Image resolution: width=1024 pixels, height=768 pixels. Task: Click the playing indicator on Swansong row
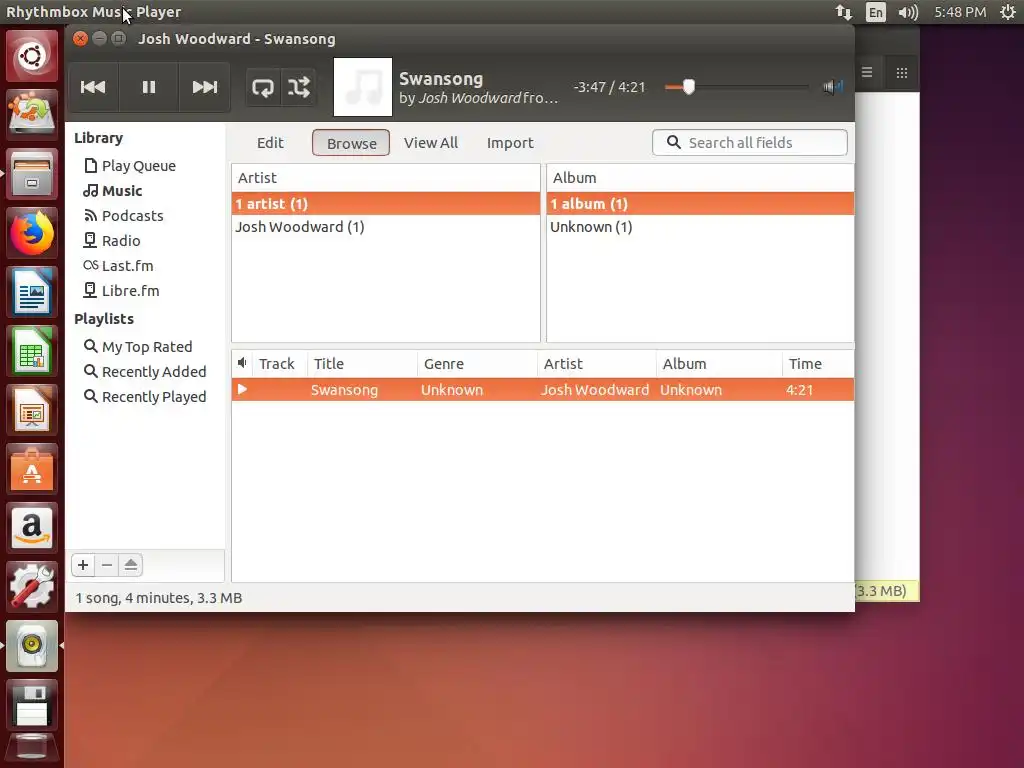coord(242,390)
